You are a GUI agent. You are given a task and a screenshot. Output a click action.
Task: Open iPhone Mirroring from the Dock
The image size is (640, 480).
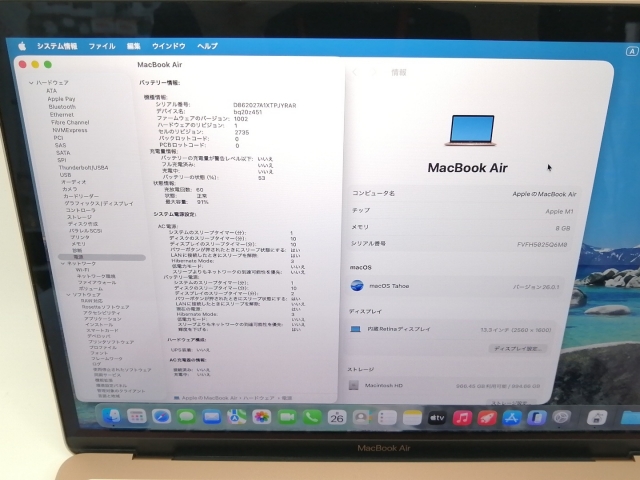537,418
